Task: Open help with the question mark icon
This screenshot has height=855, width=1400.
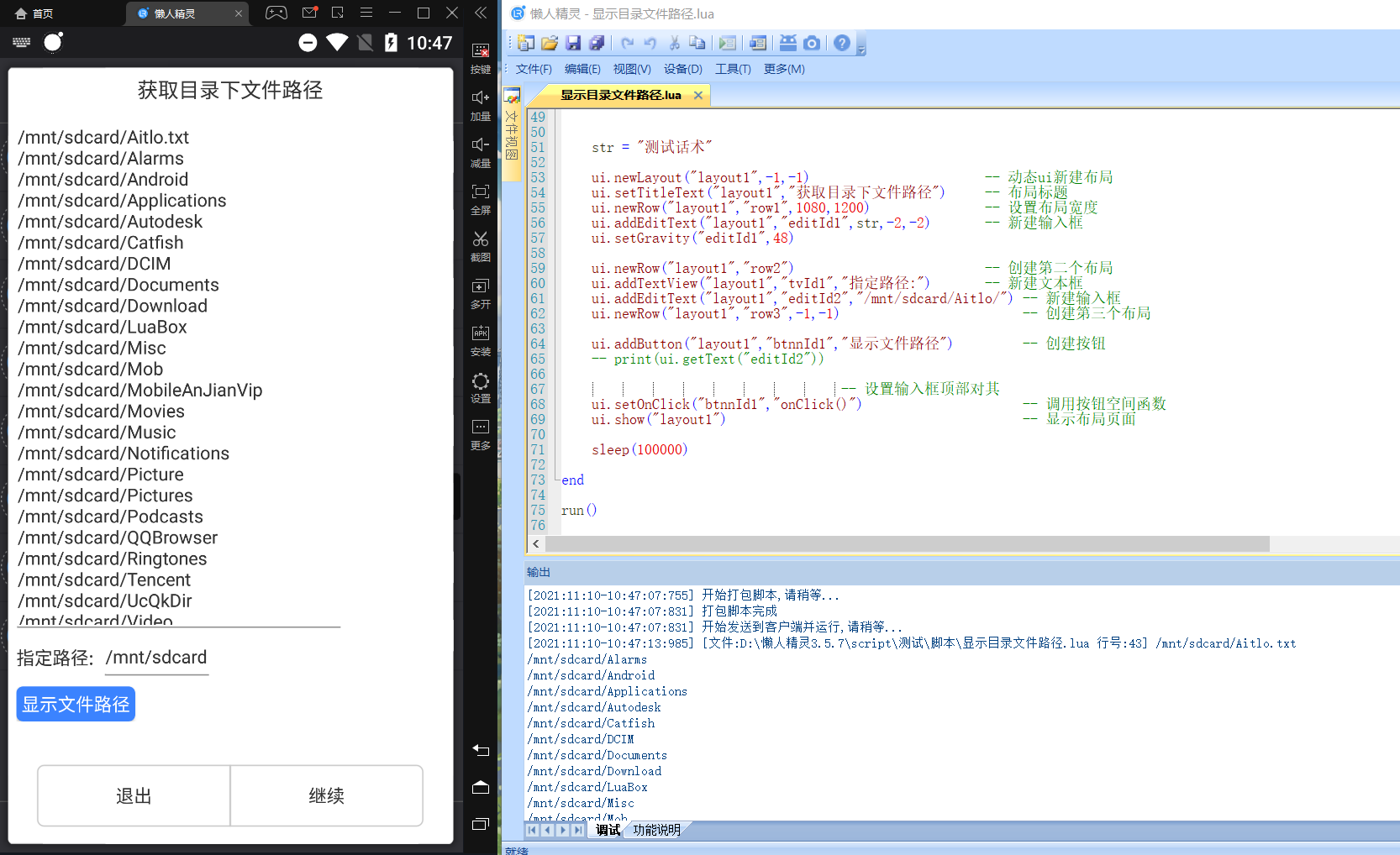Action: 842,43
